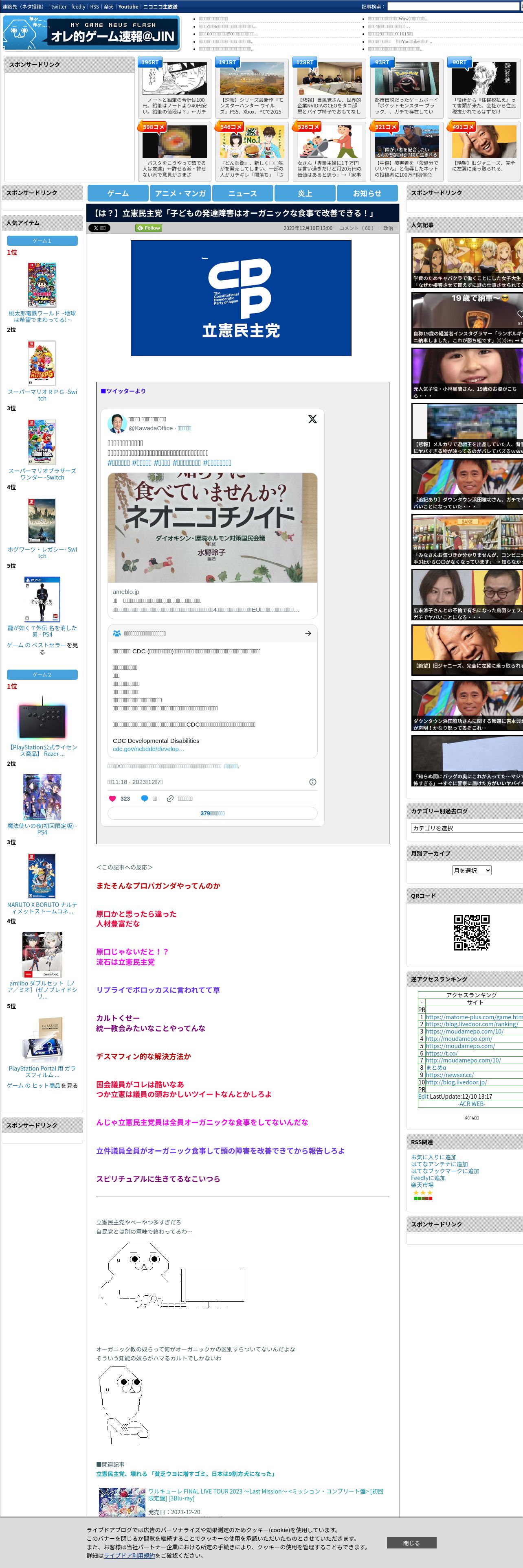The image size is (523, 1568).
Task: Click the ホグワーツ・レガシー game cover
Action: pos(42,521)
